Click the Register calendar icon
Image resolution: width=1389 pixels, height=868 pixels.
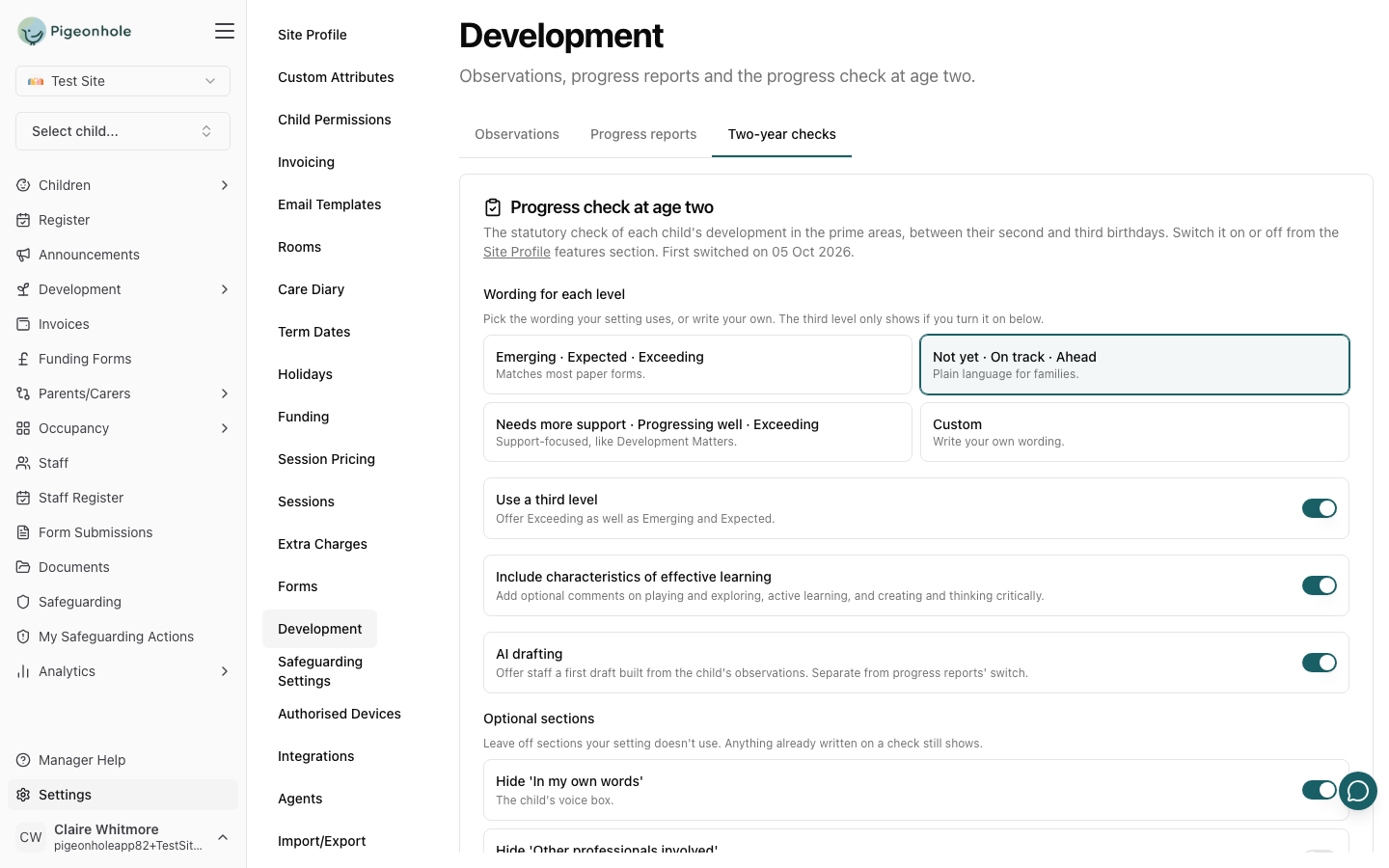pos(23,220)
